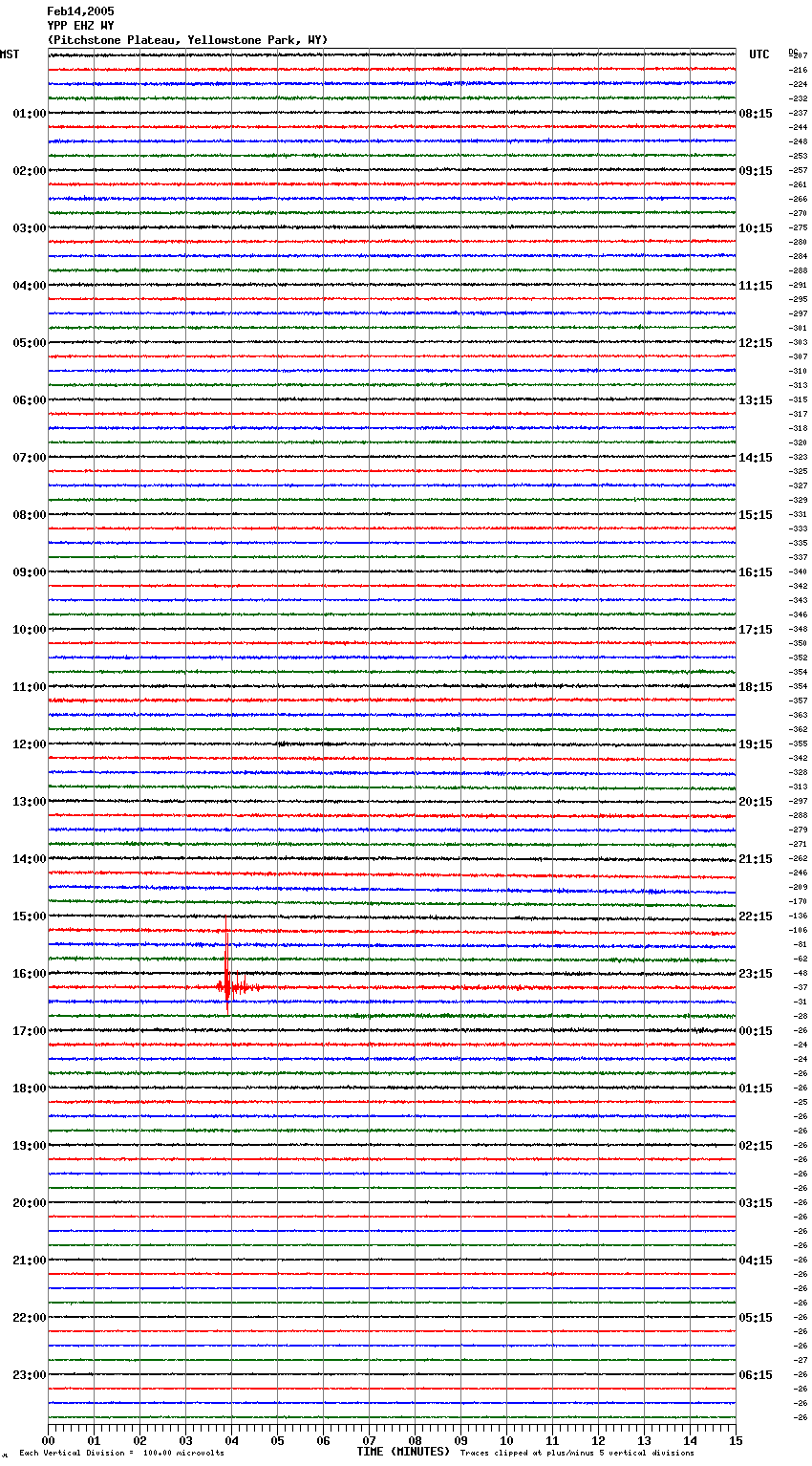Click the TIME (MINUTES) axis title
This screenshot has width=812, height=1466.
click(x=403, y=1452)
